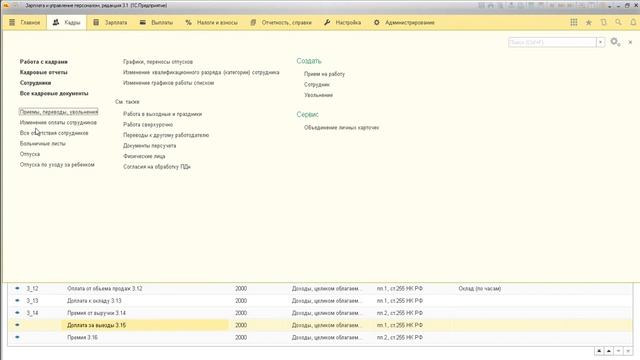
Task: Open the Отпуска link
Action: 30,154
